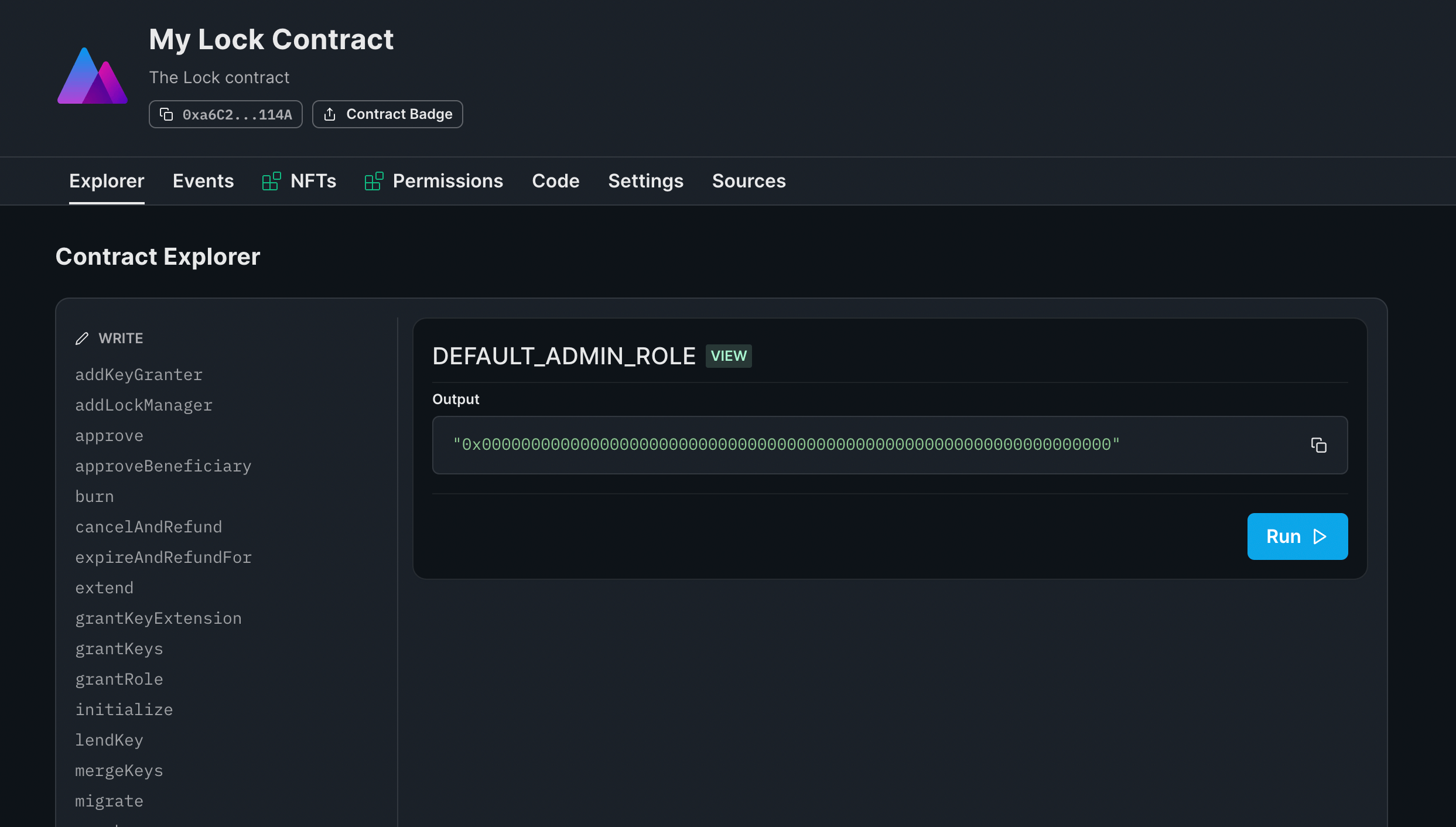Copy the contract address 0xa6C2...114A
Viewport: 1456px width, 827px height.
(x=167, y=114)
